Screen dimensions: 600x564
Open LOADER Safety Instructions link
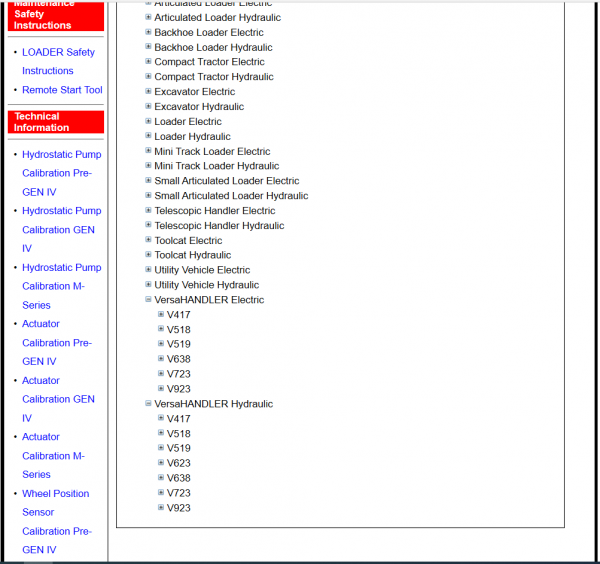point(58,61)
